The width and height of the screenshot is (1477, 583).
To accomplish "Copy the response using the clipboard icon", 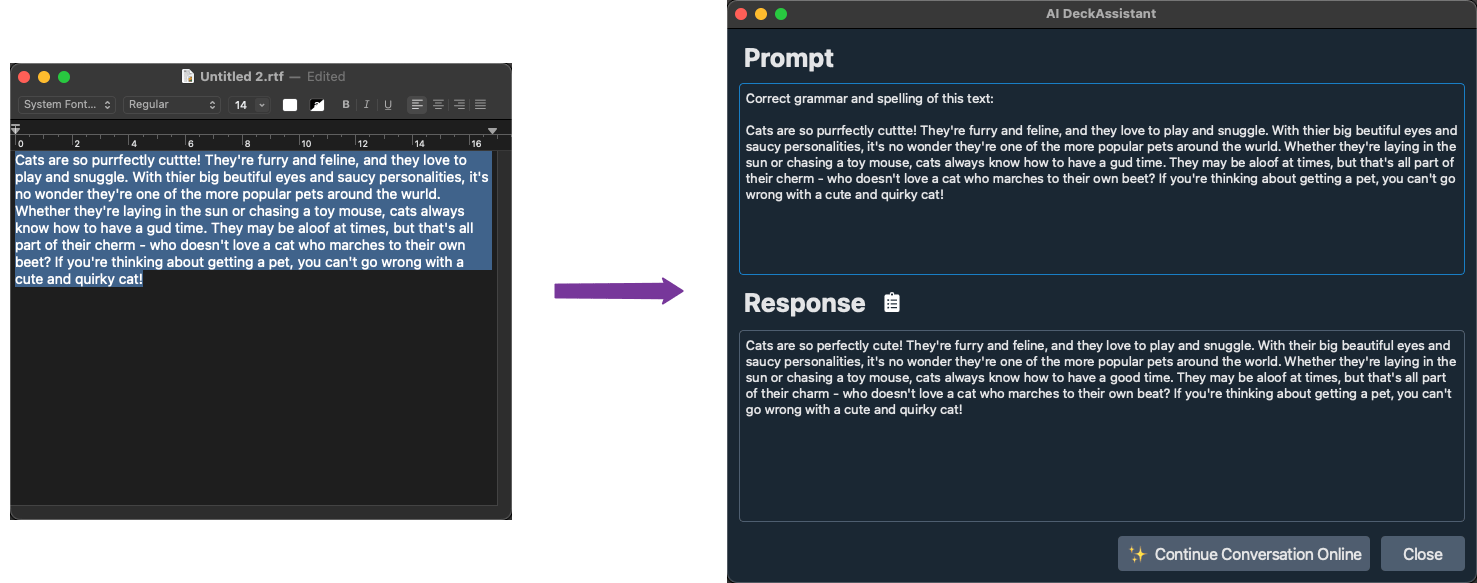I will click(x=892, y=302).
